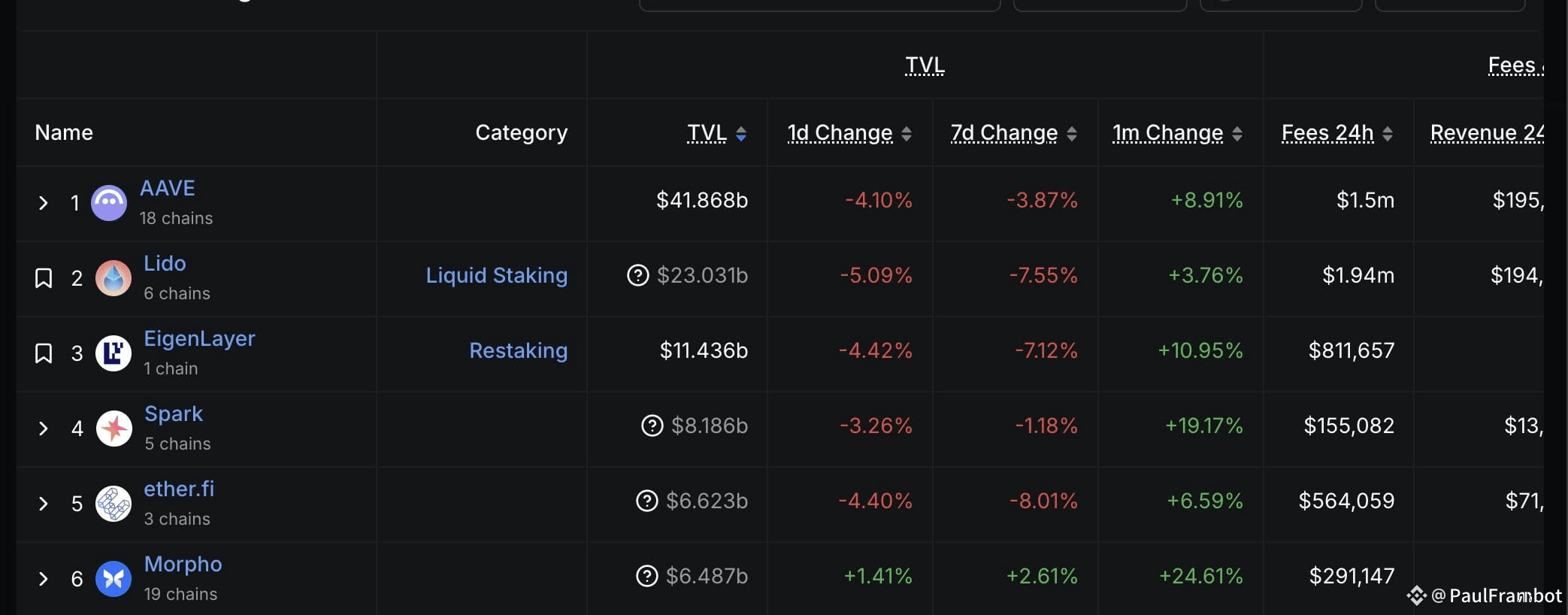Screen dimensions: 1568x615
Task: Expand the Spark row chevron
Action: (44, 429)
